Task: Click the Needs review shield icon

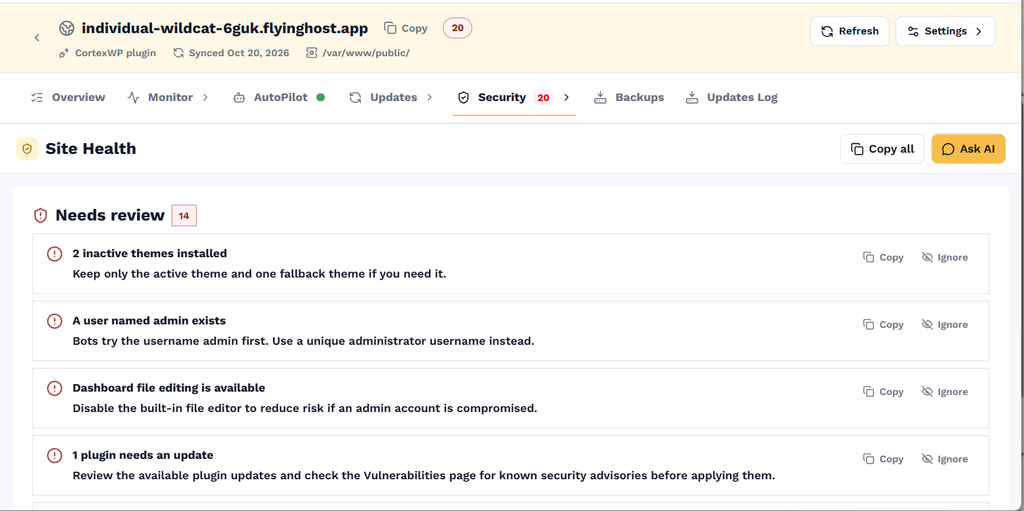Action: click(x=40, y=215)
